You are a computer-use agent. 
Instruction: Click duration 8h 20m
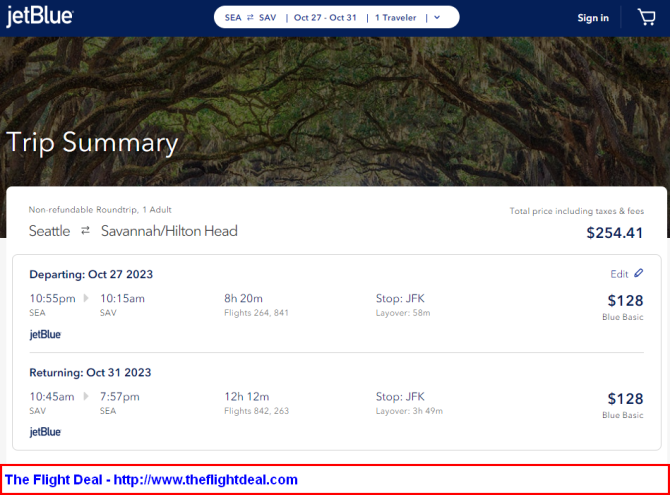[x=244, y=298]
